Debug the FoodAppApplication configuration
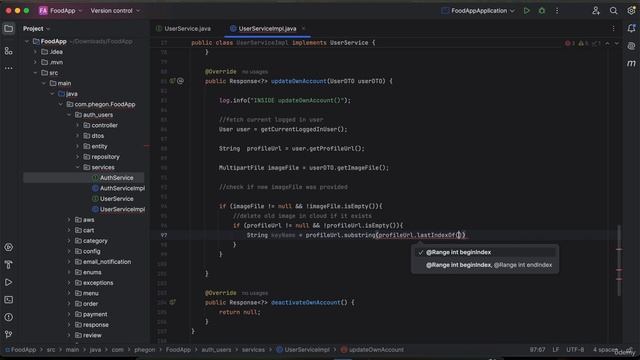Image resolution: width=640 pixels, height=360 pixels. pos(542,11)
